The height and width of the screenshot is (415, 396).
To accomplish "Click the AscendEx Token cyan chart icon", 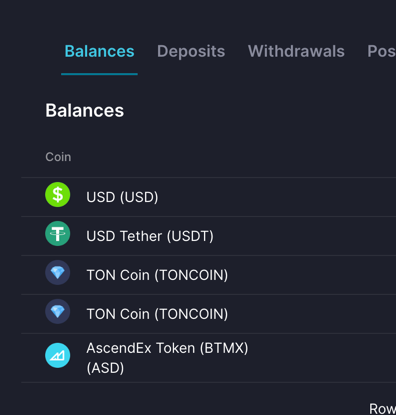I will click(58, 355).
